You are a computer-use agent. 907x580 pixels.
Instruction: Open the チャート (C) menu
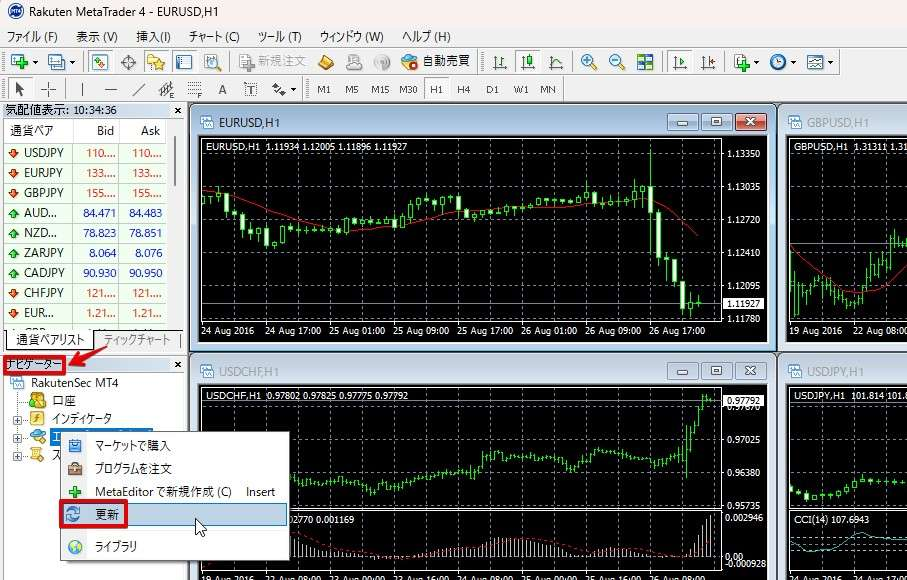pos(214,36)
